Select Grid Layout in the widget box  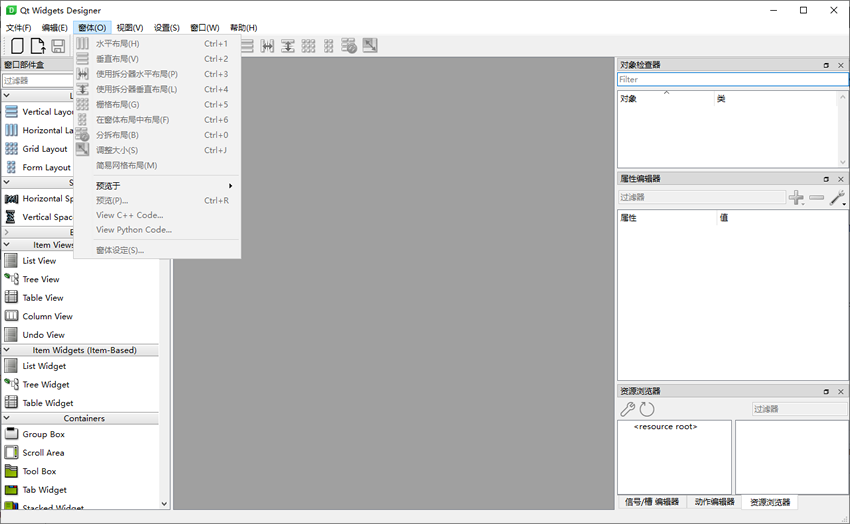36,148
